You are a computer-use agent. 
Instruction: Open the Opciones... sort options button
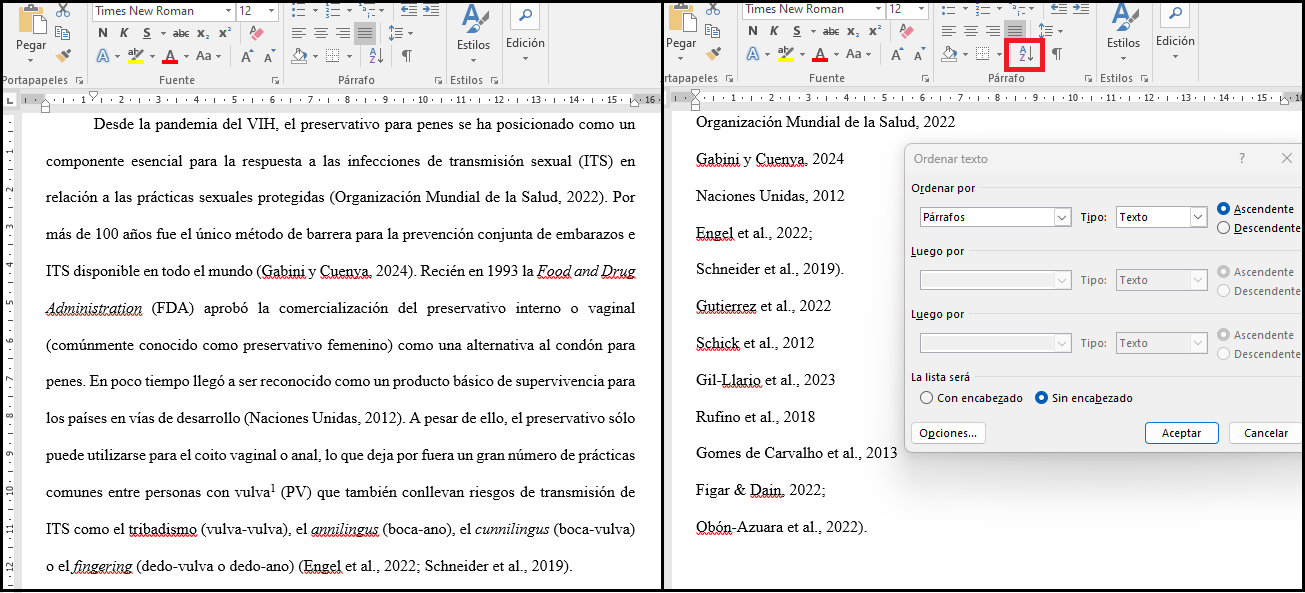click(x=948, y=433)
